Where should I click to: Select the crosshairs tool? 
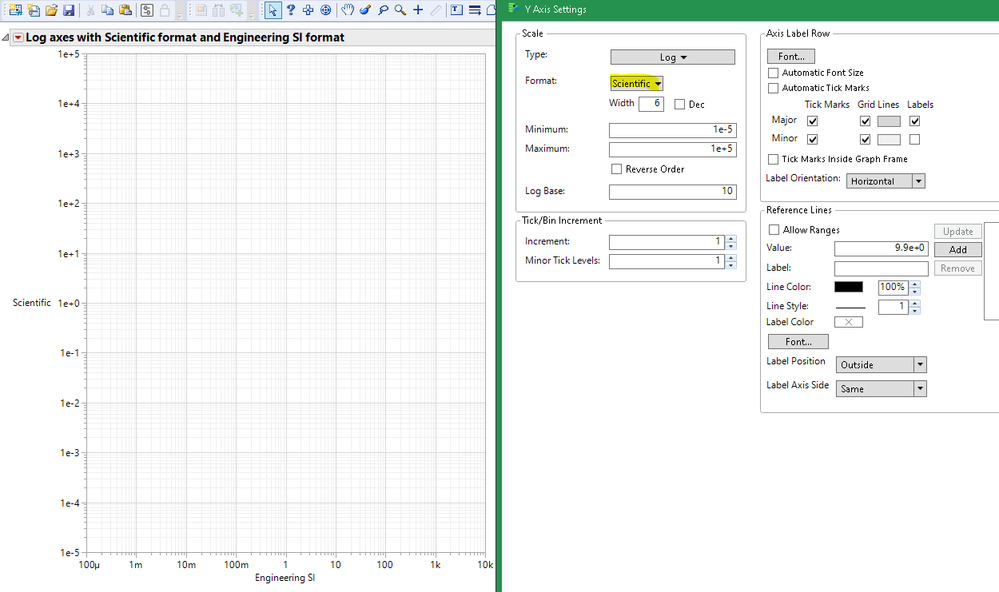[x=418, y=10]
